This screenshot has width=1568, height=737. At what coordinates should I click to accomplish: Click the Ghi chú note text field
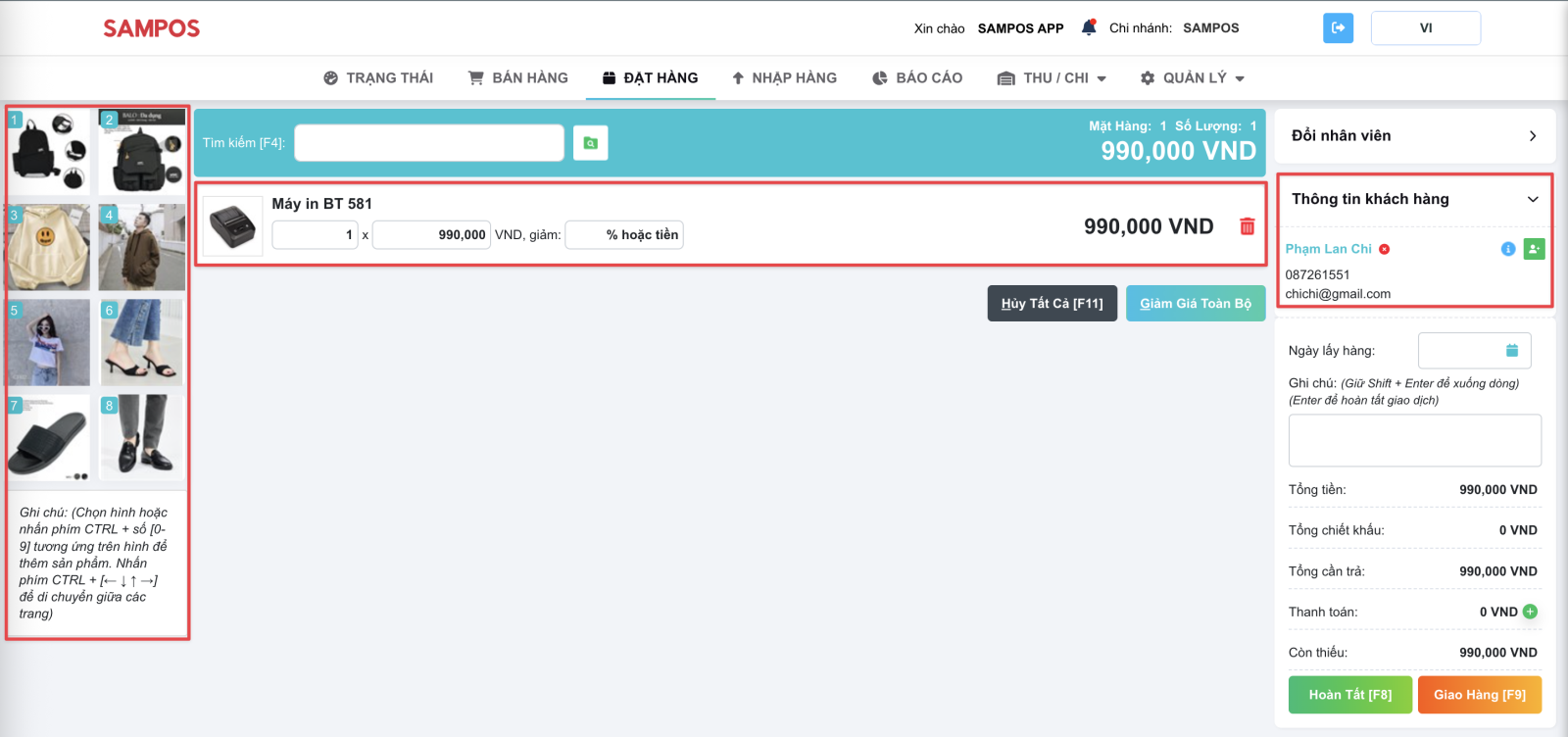click(1414, 440)
